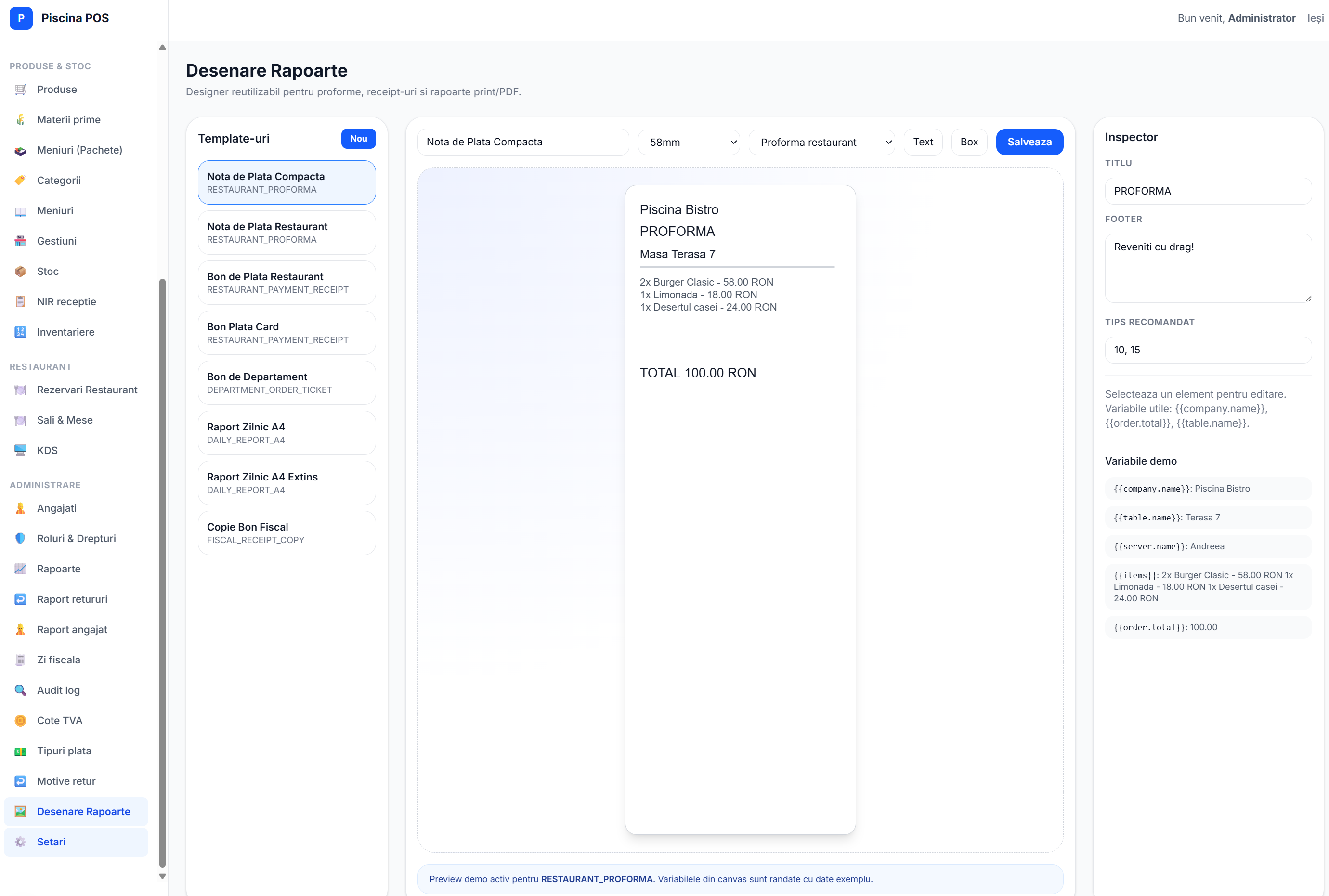Select the KDS monitor icon
This screenshot has height=896, width=1329.
tap(21, 450)
